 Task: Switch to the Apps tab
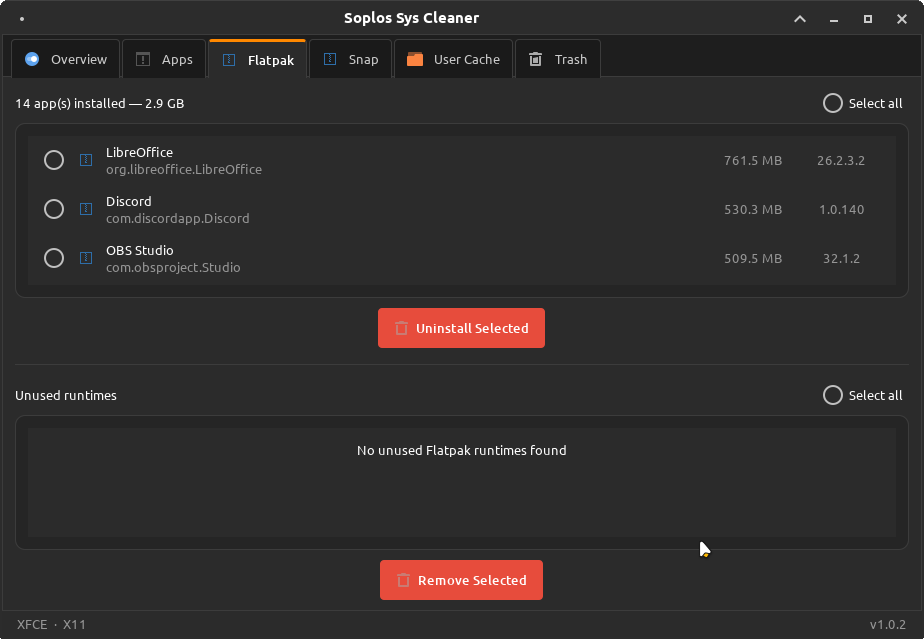(x=164, y=59)
